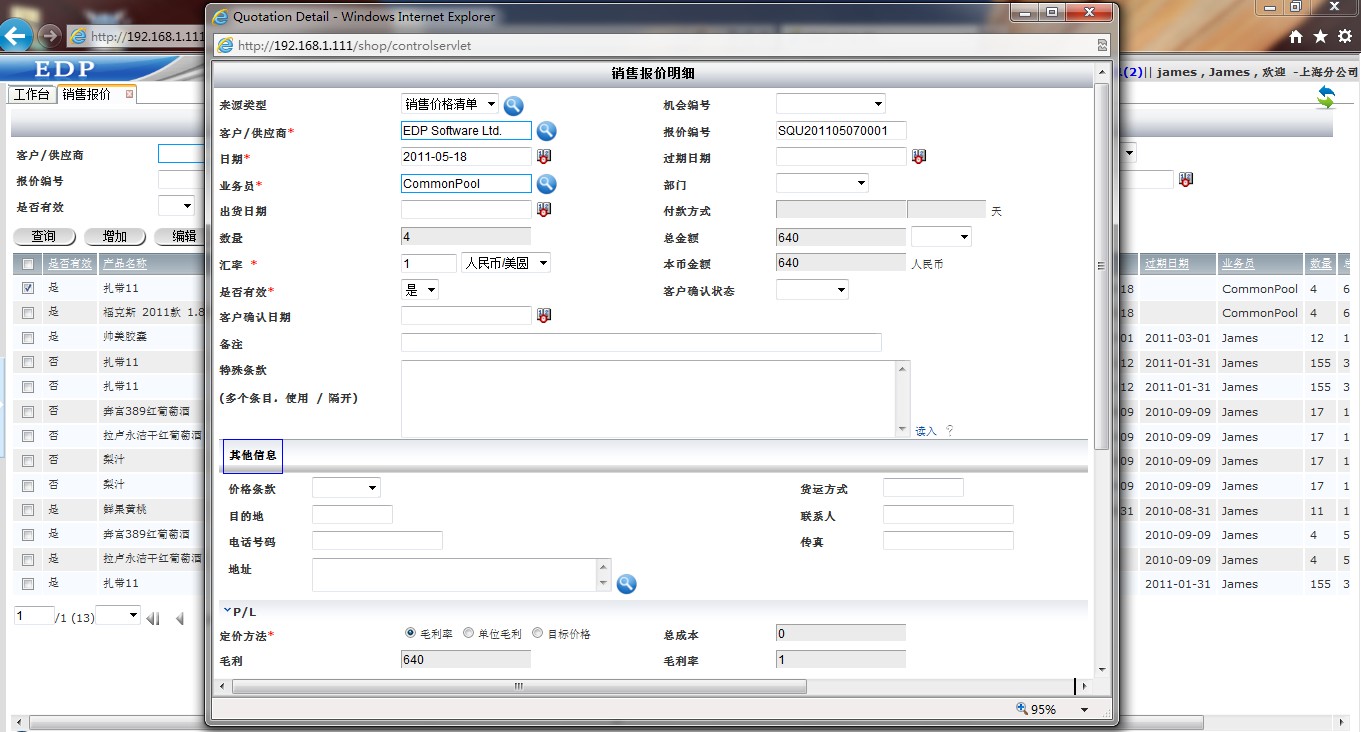The image size is (1361, 732).
Task: Click the green refresh icon at top right
Action: [x=1326, y=97]
